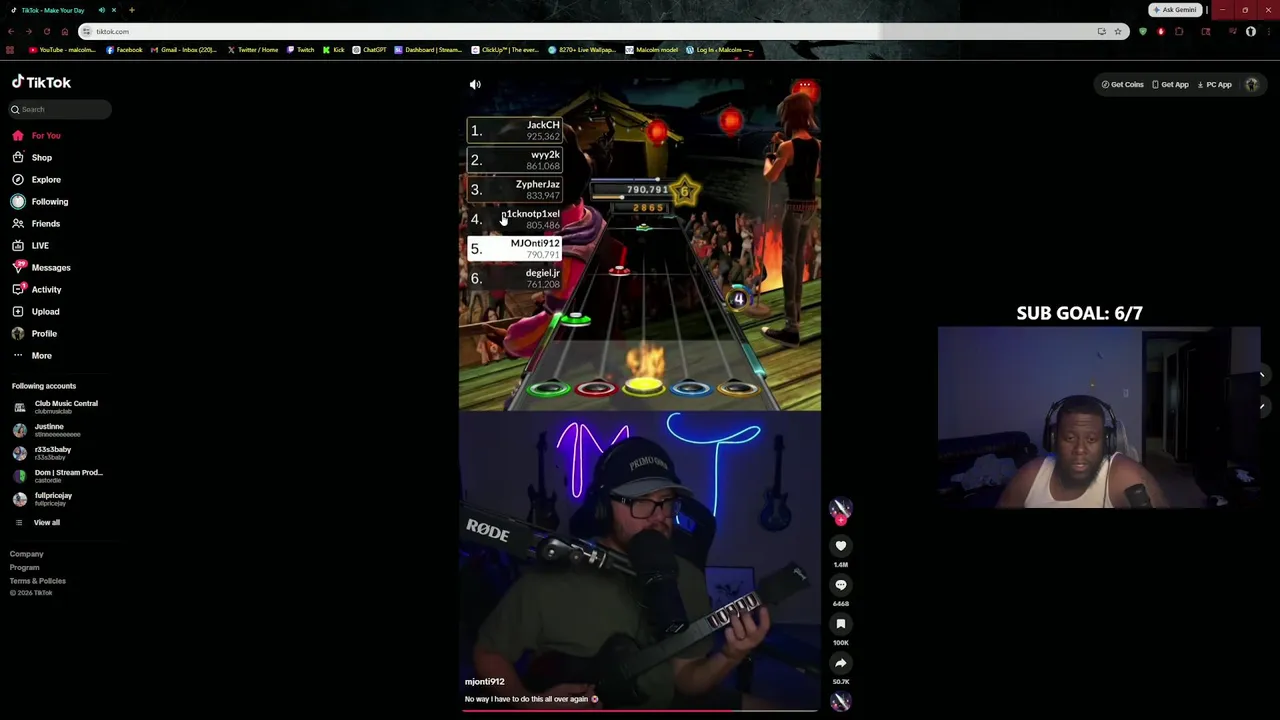Screen dimensions: 1280x720
Task: Open the spinning sound disc icon
Action: (x=841, y=702)
